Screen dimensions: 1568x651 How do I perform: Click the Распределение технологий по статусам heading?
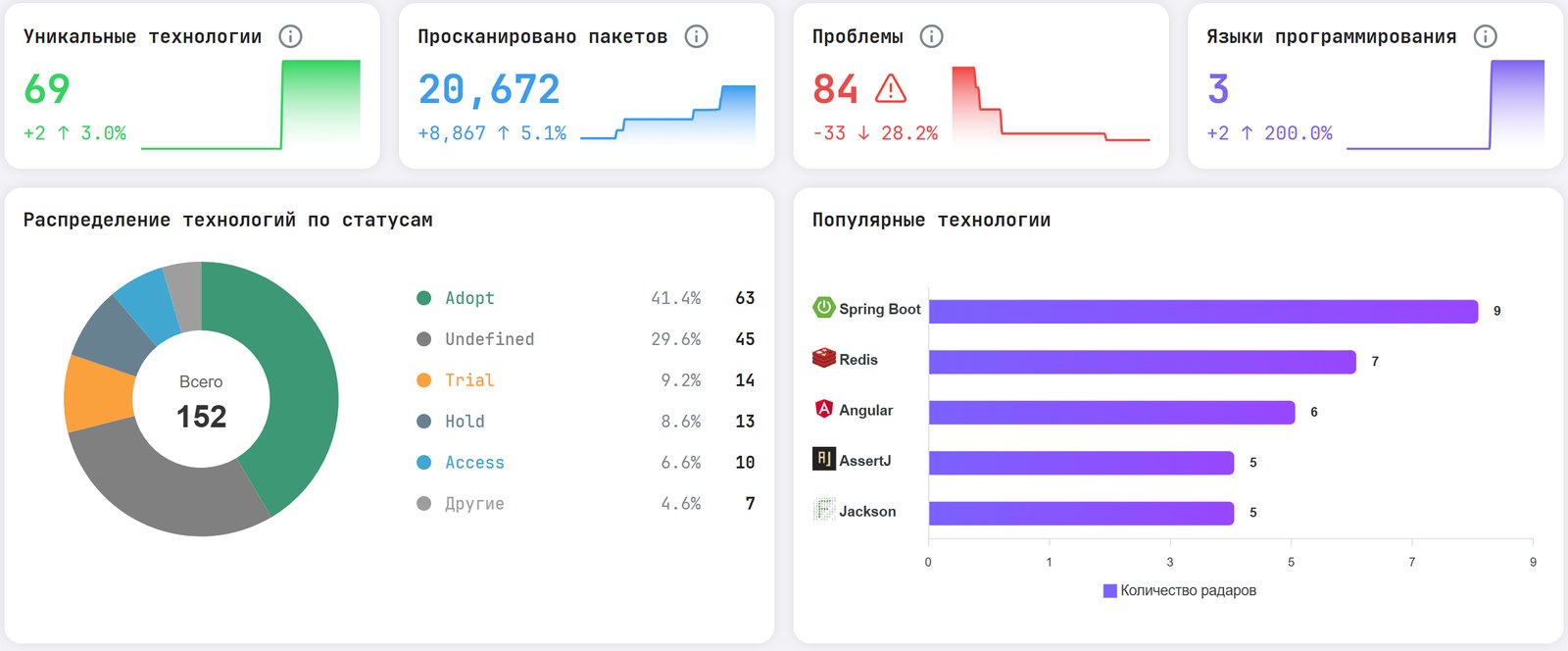(228, 221)
